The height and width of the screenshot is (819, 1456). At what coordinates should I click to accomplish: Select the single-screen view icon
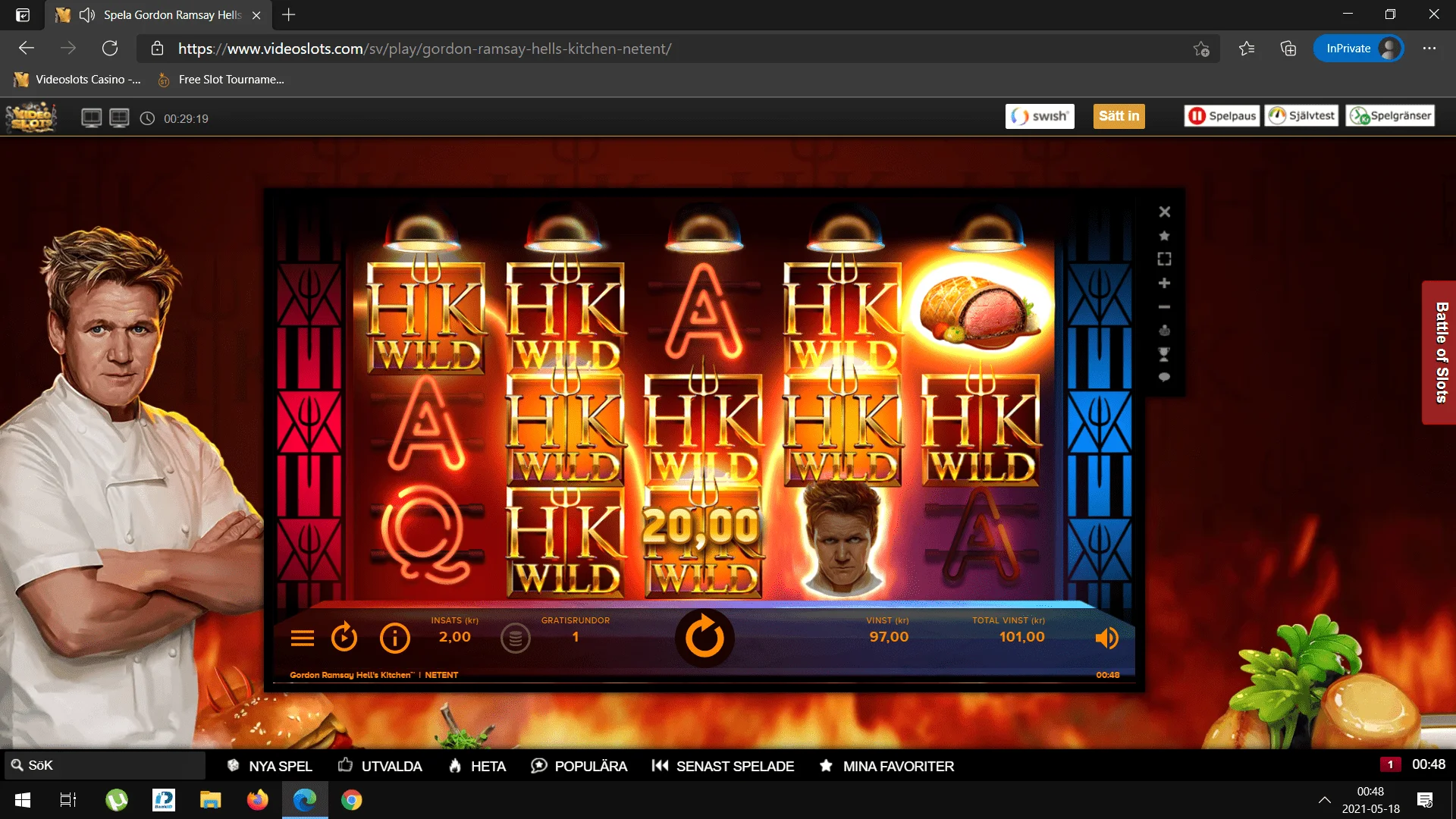pos(92,118)
